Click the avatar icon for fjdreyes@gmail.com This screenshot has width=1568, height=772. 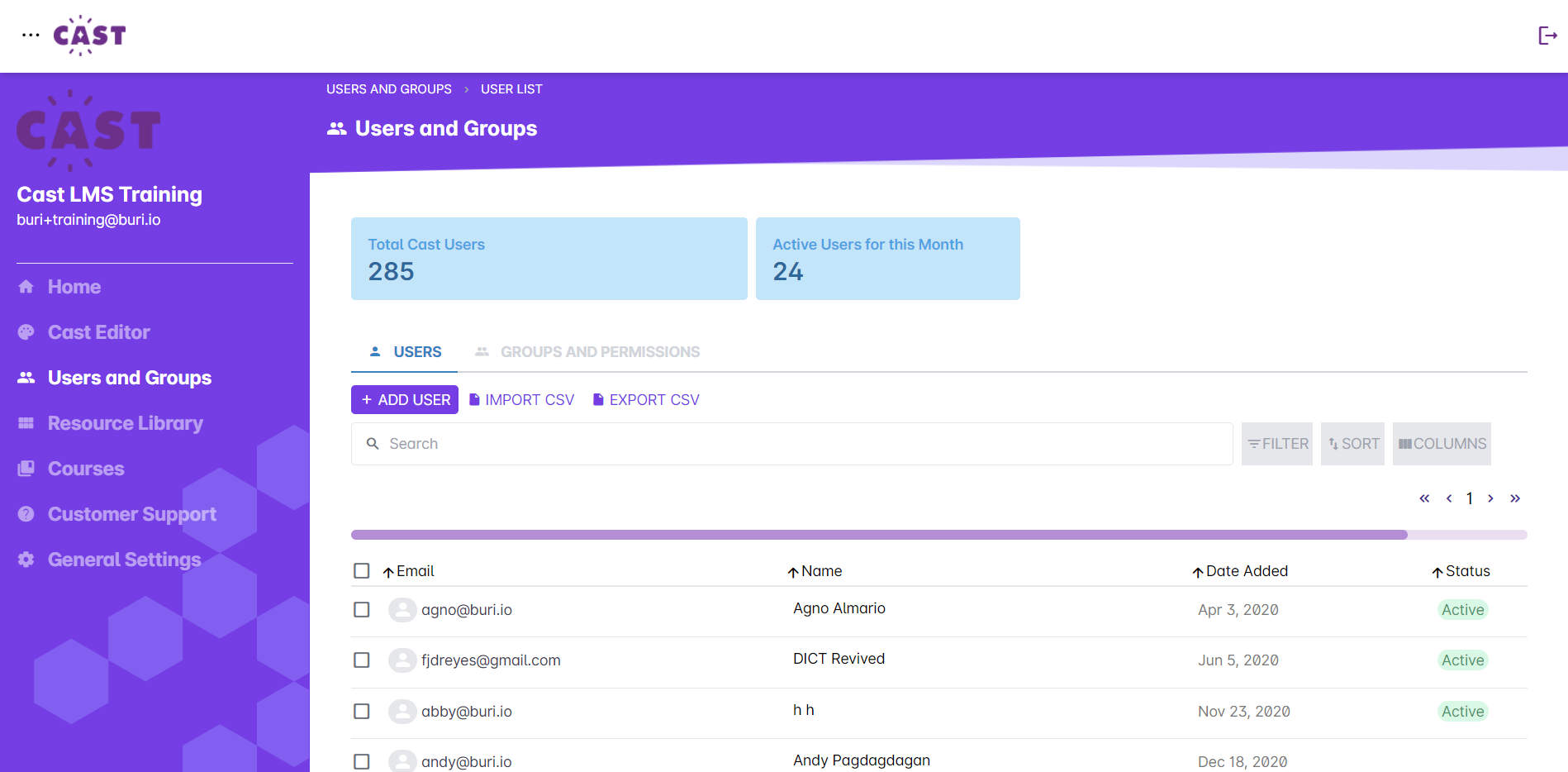pyautogui.click(x=402, y=660)
